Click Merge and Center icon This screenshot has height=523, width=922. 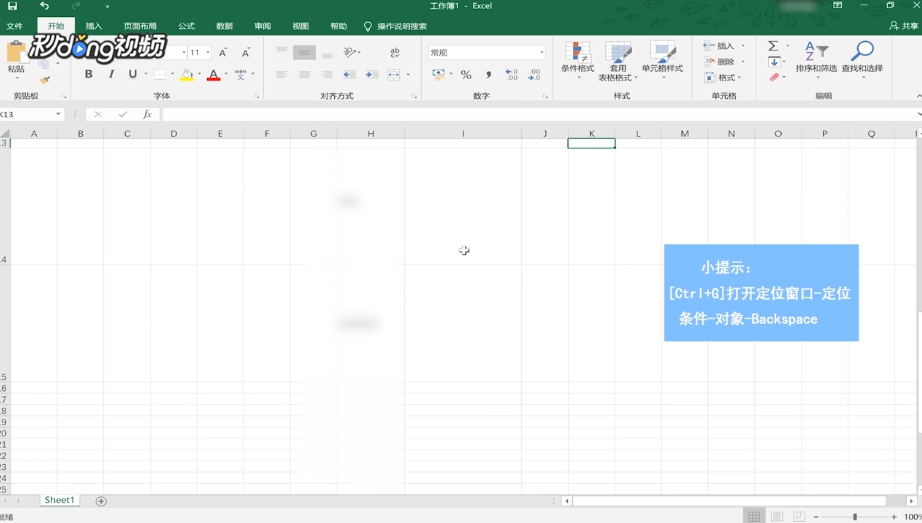(394, 74)
